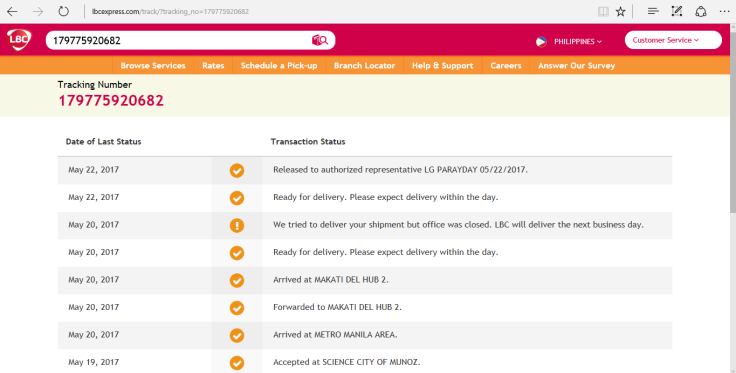Open the Customer Service dropdown
Screen dimensions: 736x373
(x=673, y=40)
